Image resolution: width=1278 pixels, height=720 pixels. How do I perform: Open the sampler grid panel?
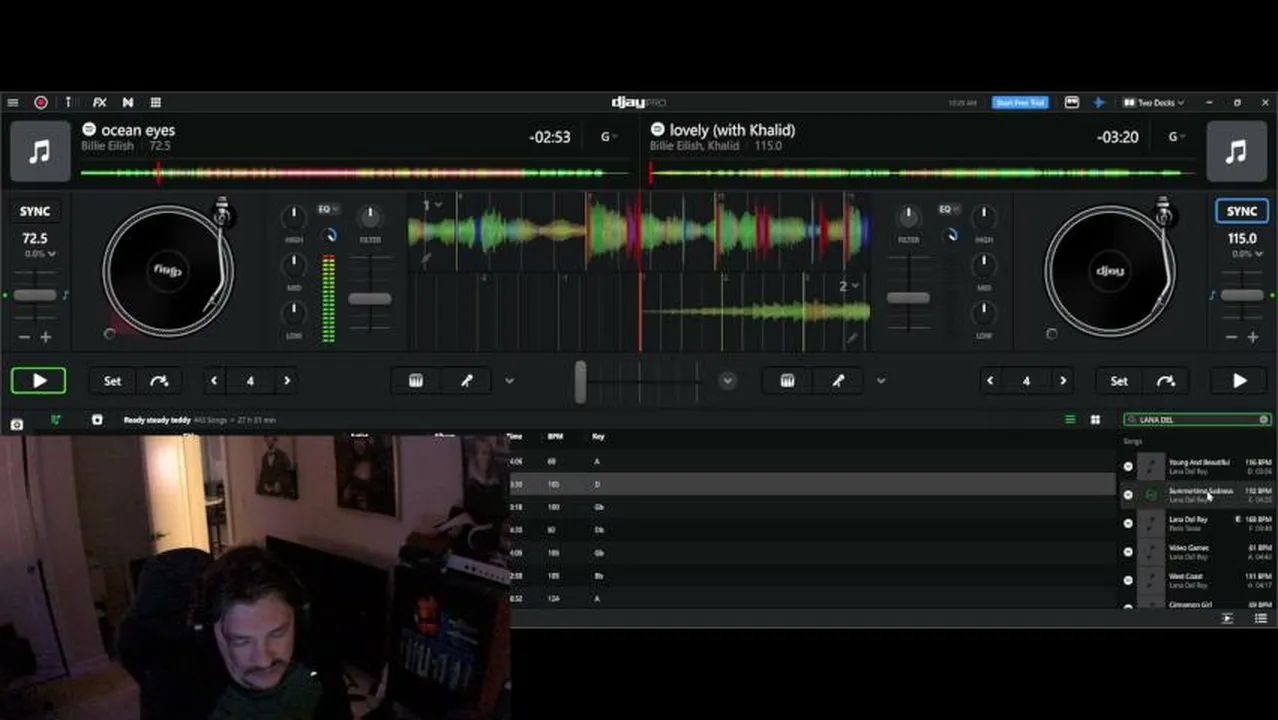(x=156, y=102)
